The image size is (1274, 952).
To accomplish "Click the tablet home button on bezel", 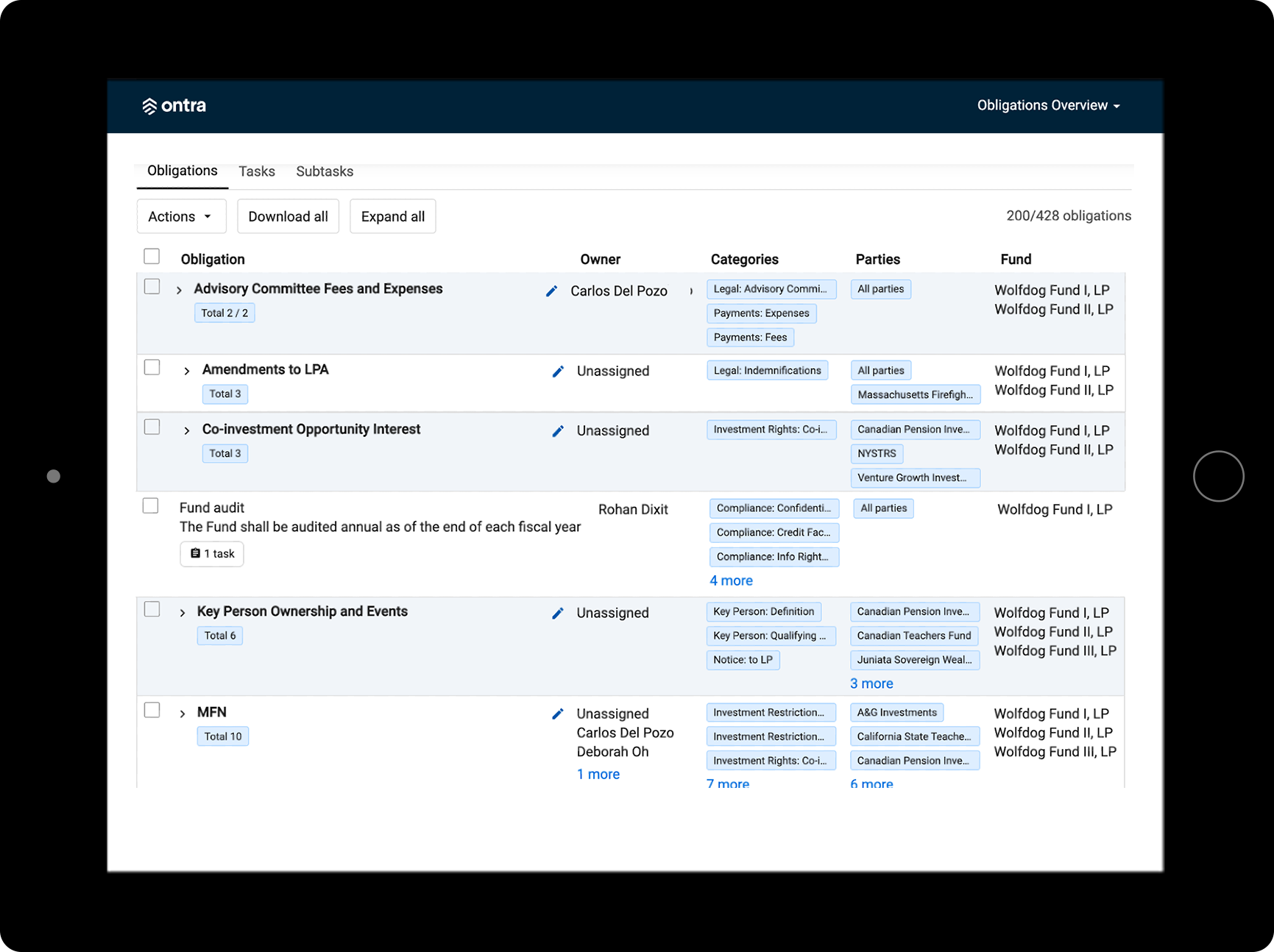I will click(x=1218, y=476).
